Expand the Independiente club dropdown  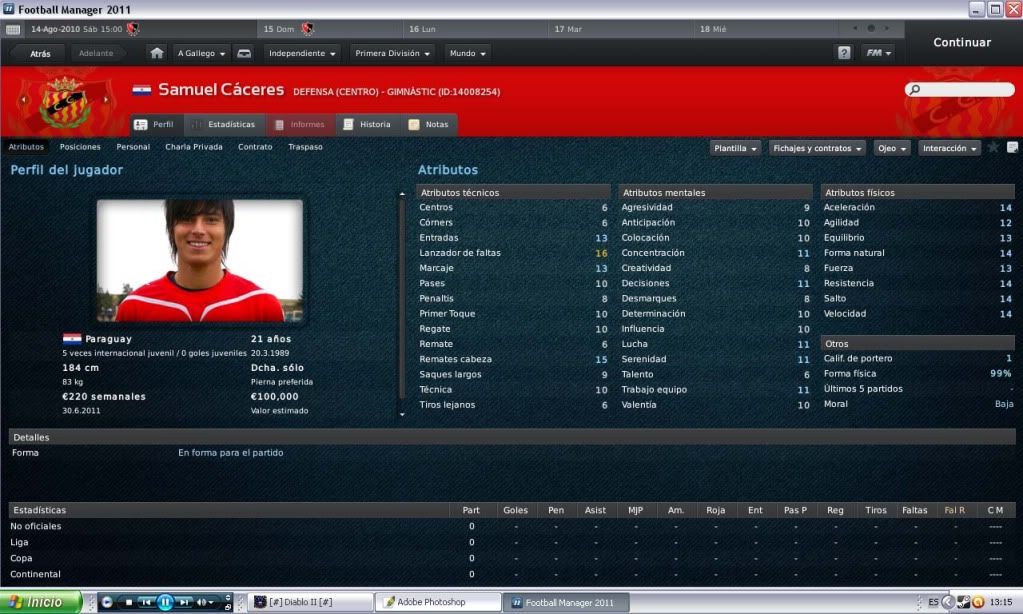[302, 54]
